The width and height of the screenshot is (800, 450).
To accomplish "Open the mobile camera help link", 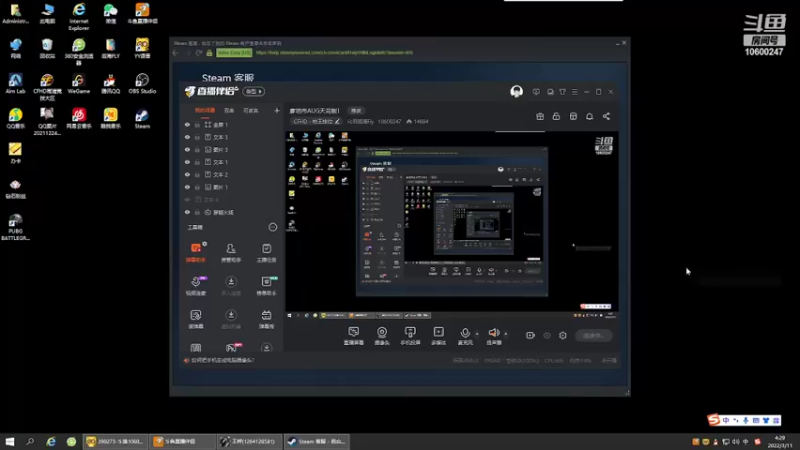I will pyautogui.click(x=222, y=360).
